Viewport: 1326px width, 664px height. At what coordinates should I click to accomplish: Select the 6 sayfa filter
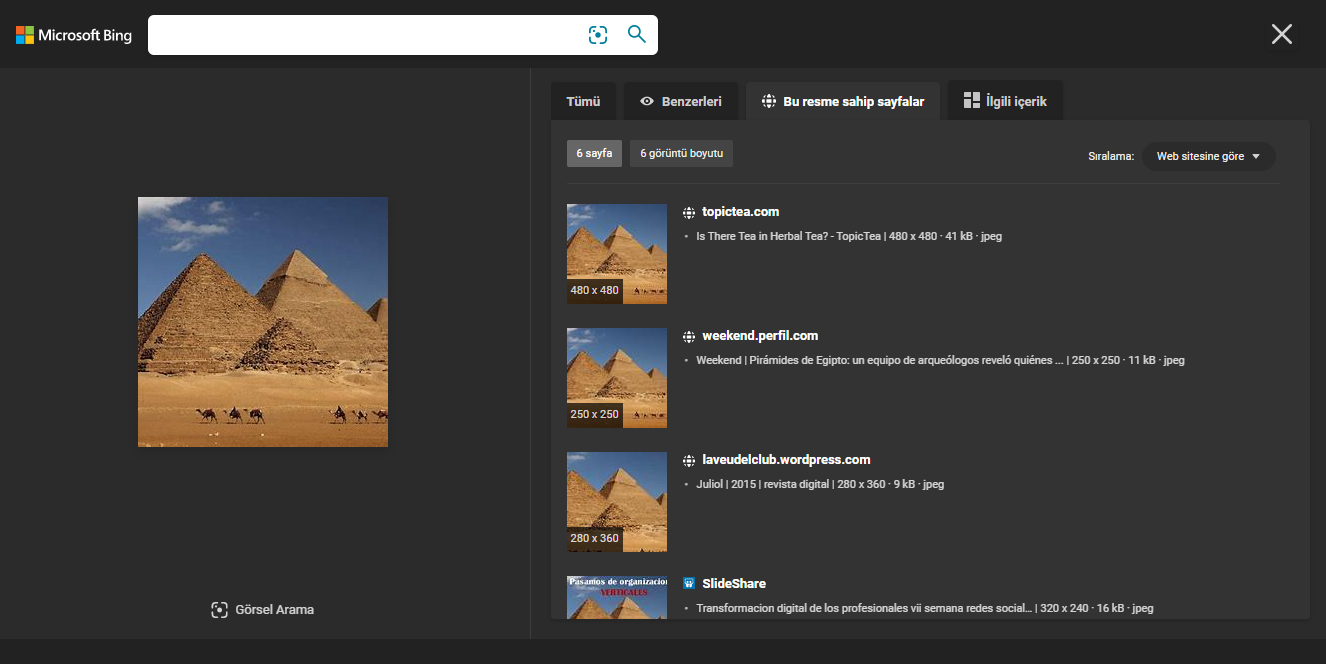594,153
